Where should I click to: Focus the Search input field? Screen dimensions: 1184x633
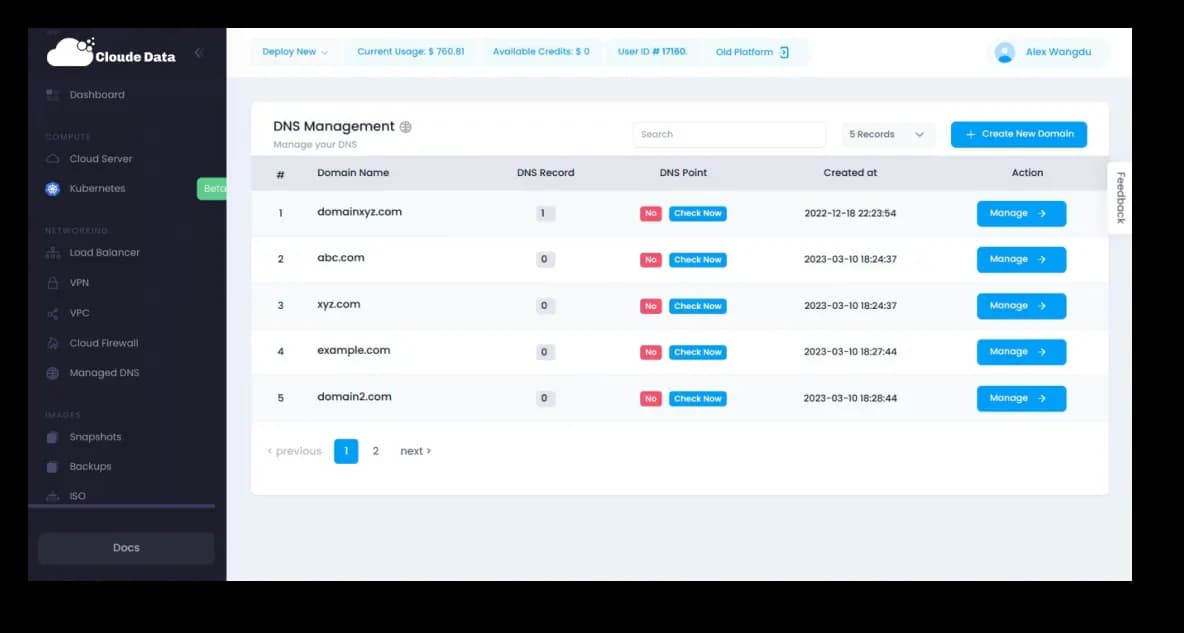coord(729,134)
